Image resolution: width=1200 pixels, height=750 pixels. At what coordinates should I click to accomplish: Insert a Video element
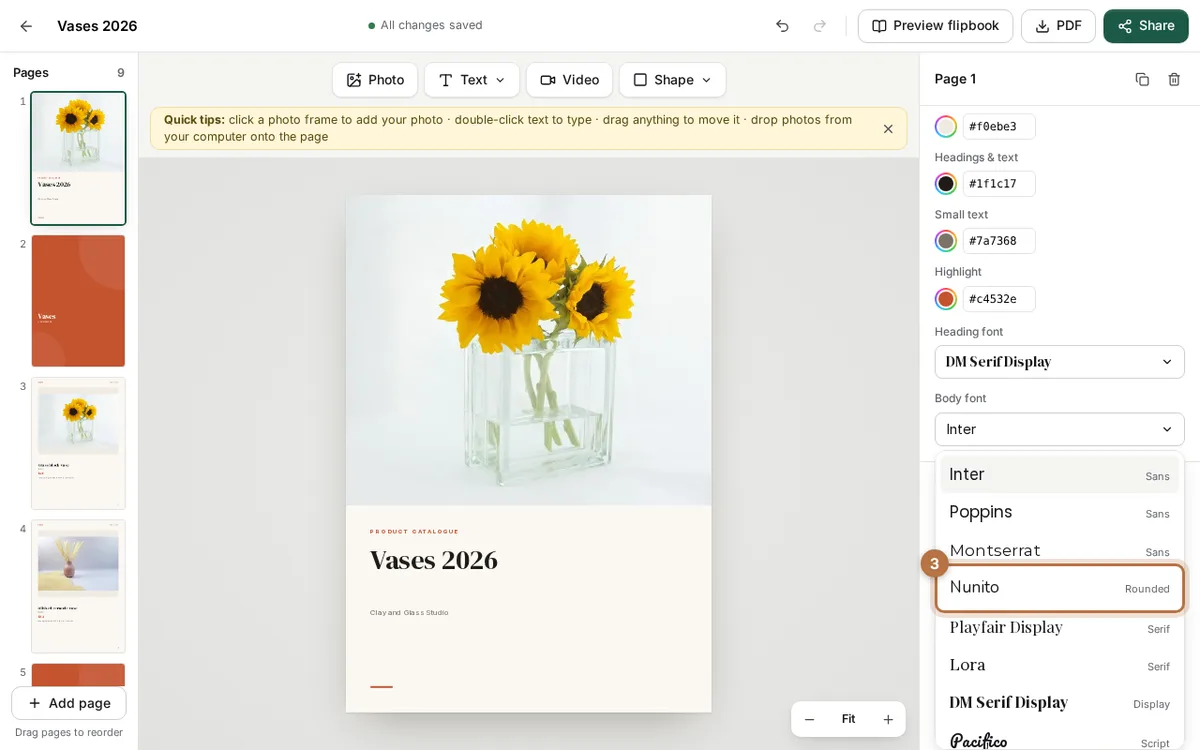[569, 80]
